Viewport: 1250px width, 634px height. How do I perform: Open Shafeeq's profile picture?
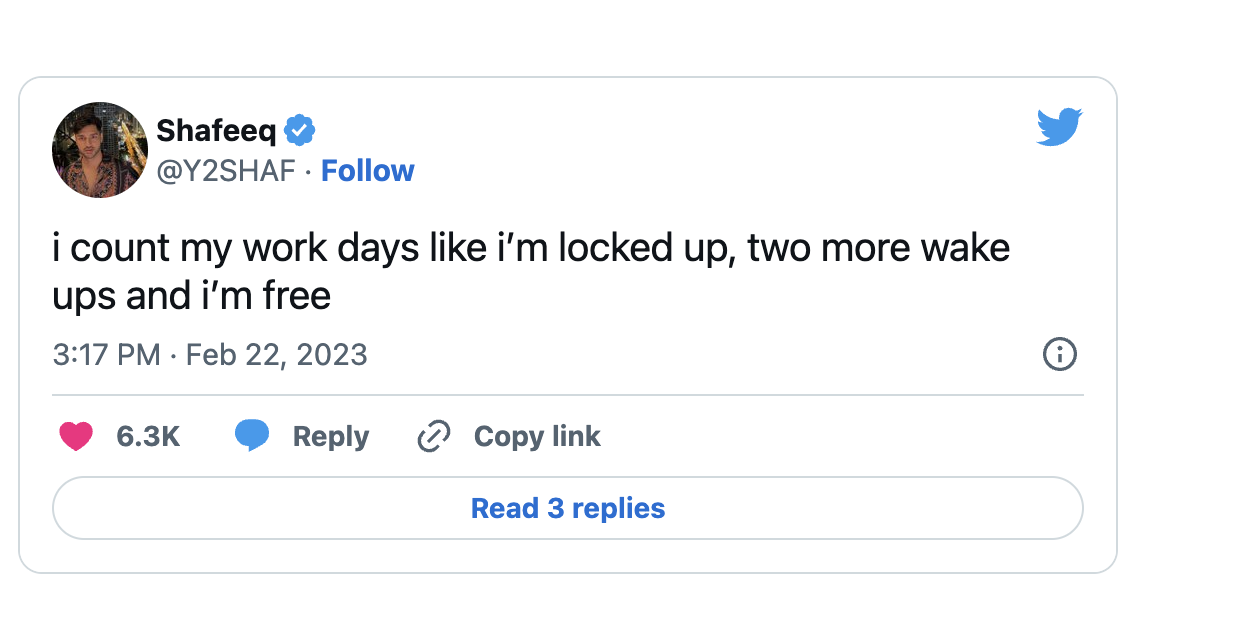[100, 150]
